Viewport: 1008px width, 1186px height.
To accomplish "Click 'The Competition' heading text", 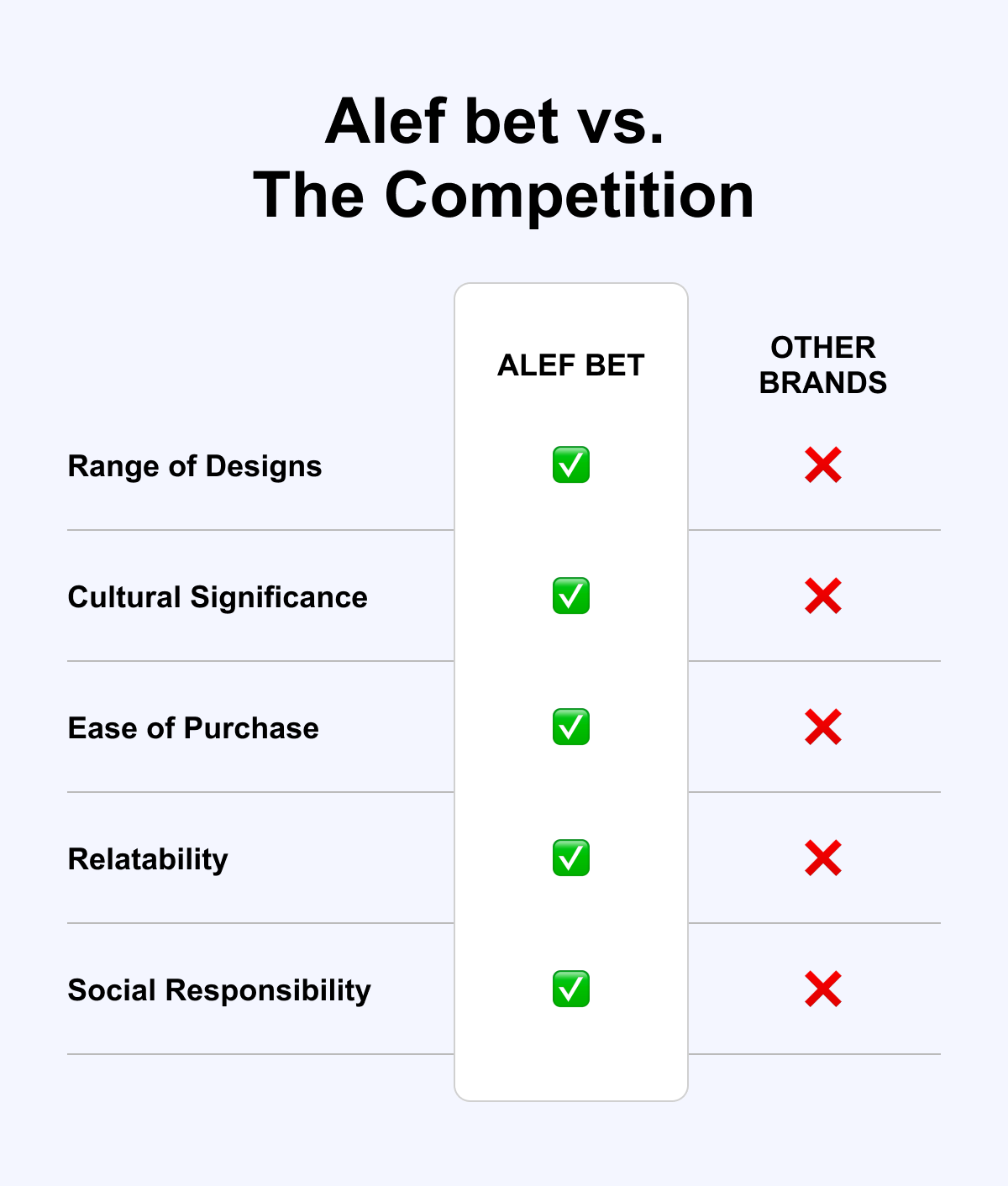I will [x=504, y=196].
